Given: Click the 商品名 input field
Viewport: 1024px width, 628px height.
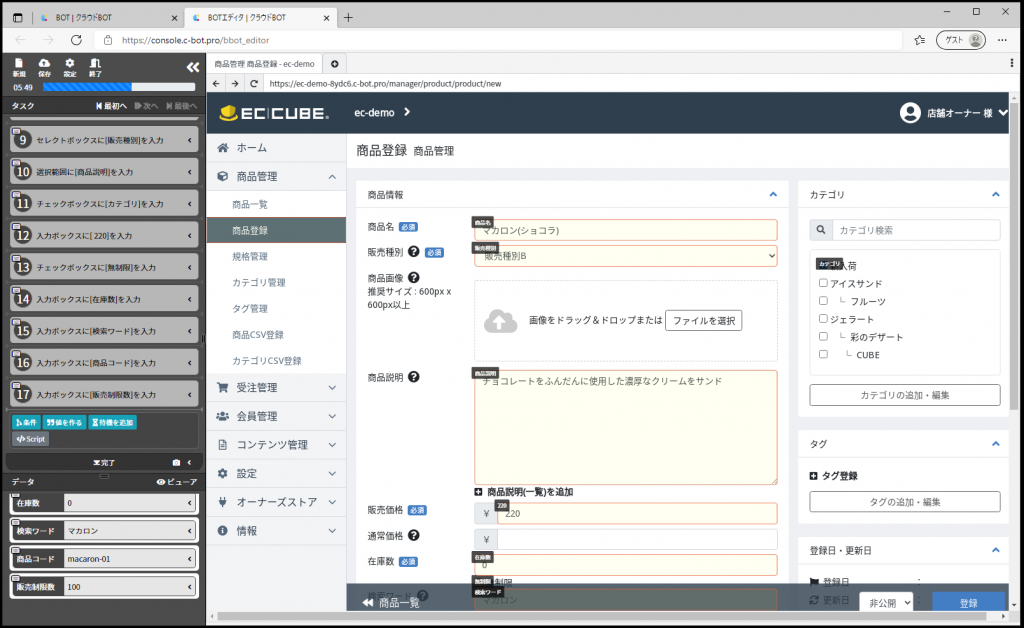Looking at the screenshot, I should [x=626, y=230].
